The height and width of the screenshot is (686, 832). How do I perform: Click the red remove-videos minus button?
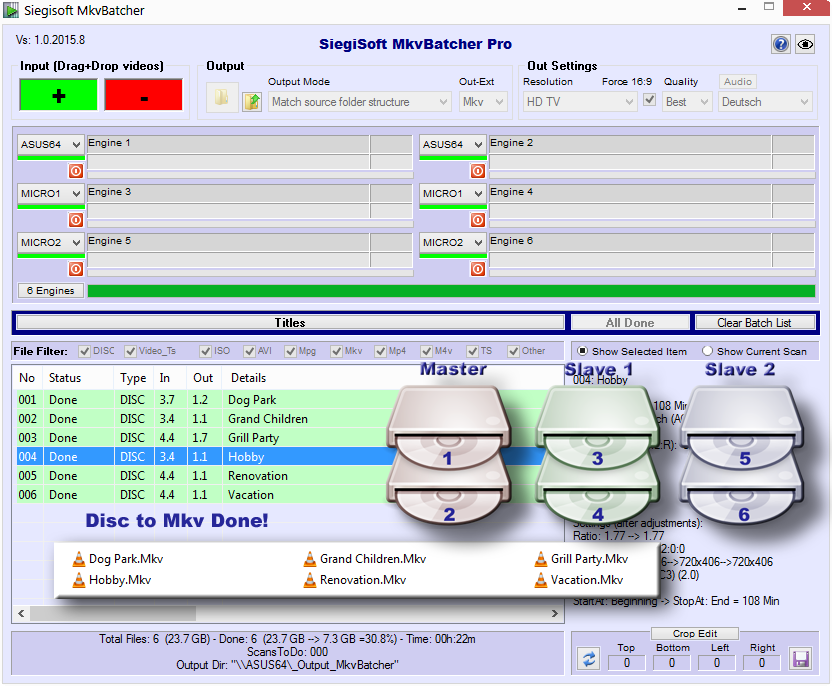coord(143,95)
